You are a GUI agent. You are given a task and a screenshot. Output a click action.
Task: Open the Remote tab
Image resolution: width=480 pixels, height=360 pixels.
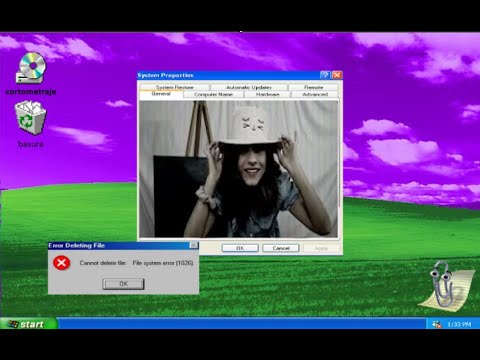pyautogui.click(x=313, y=87)
